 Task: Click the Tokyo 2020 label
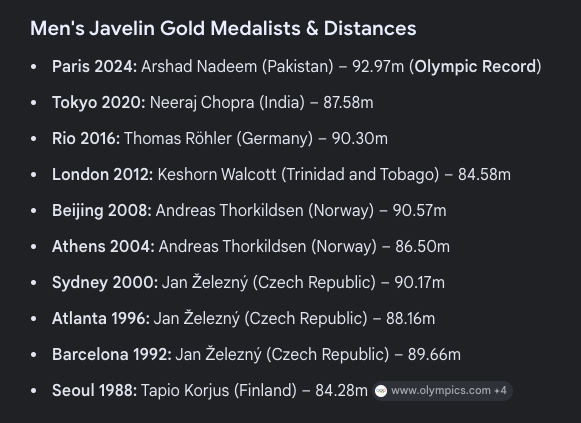tap(99, 103)
